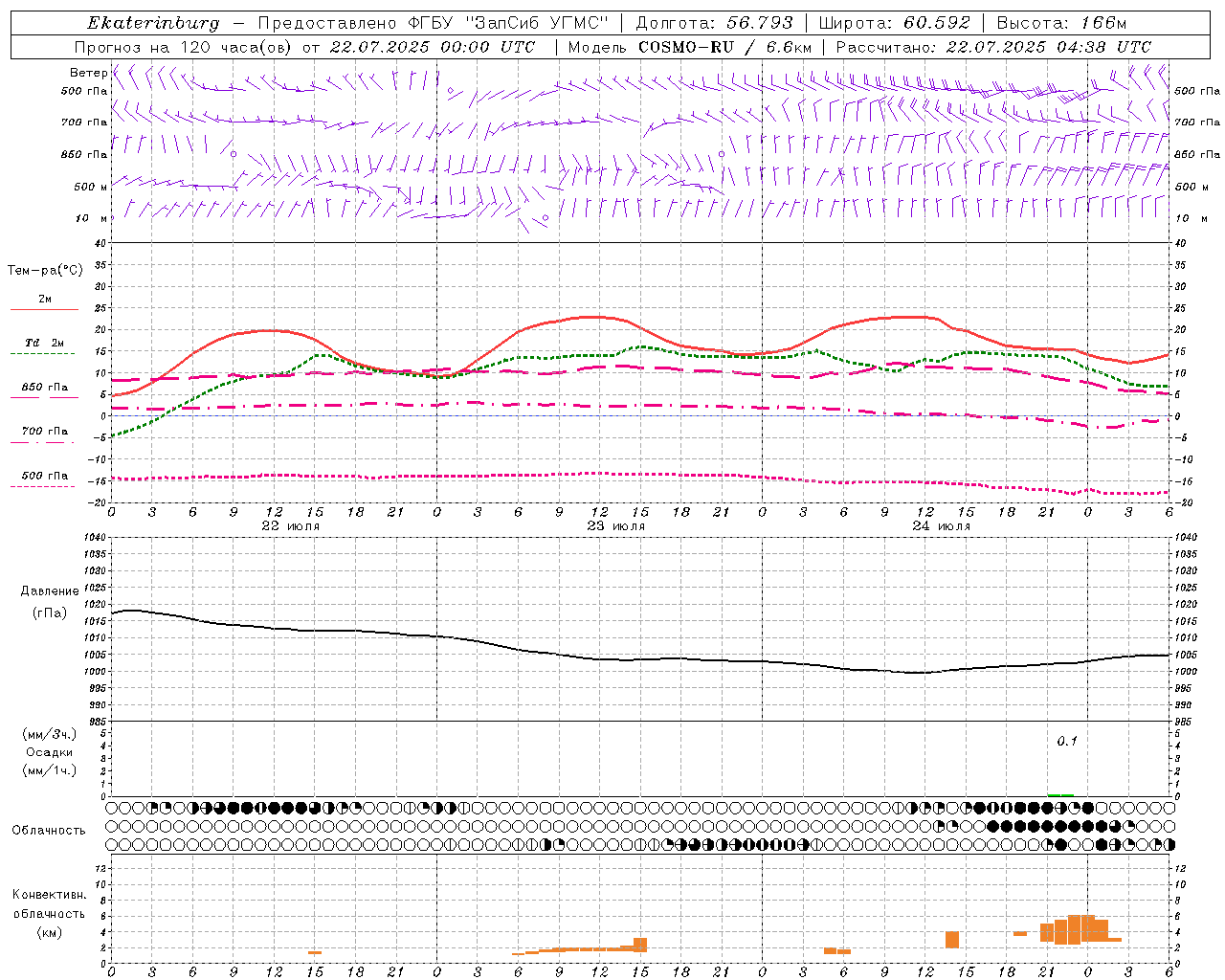Viewport: 1225px width, 980px height.
Task: Click the 'Высота: 166м' elevation value
Action: click(x=1062, y=23)
